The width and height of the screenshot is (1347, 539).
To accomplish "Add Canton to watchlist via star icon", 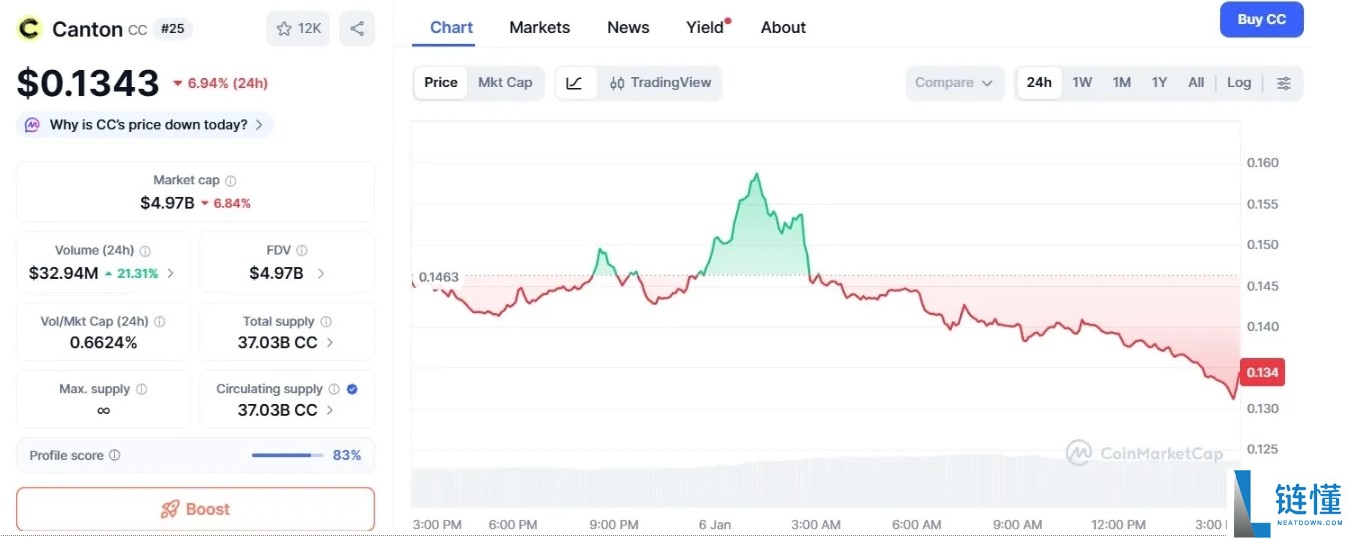I will 284,28.
